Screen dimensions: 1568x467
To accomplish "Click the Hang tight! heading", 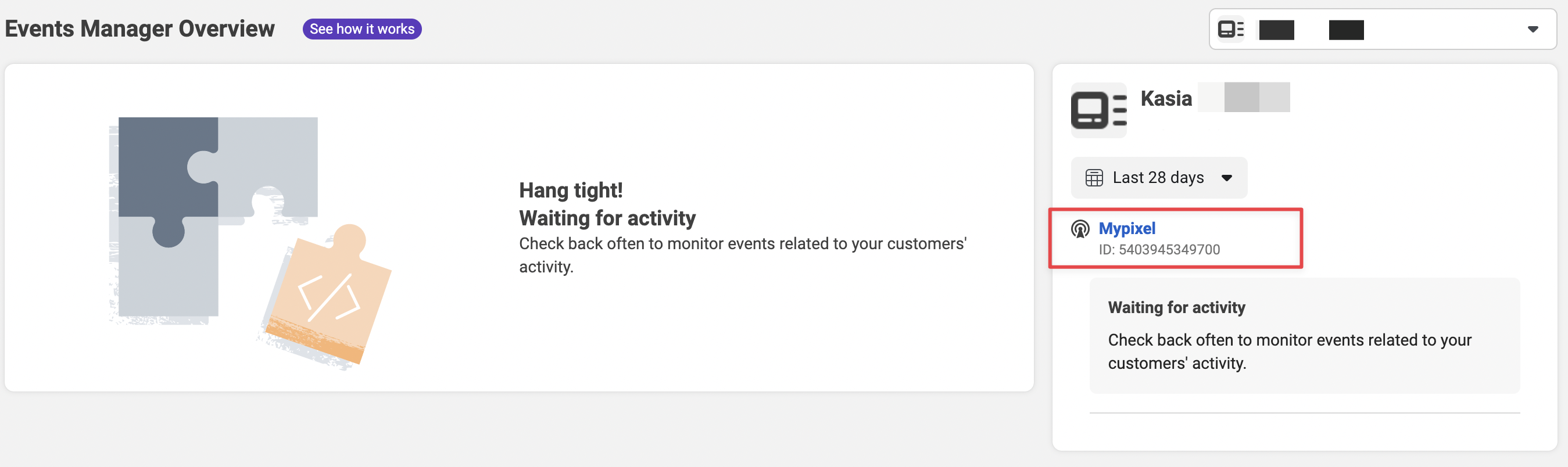I will [570, 191].
